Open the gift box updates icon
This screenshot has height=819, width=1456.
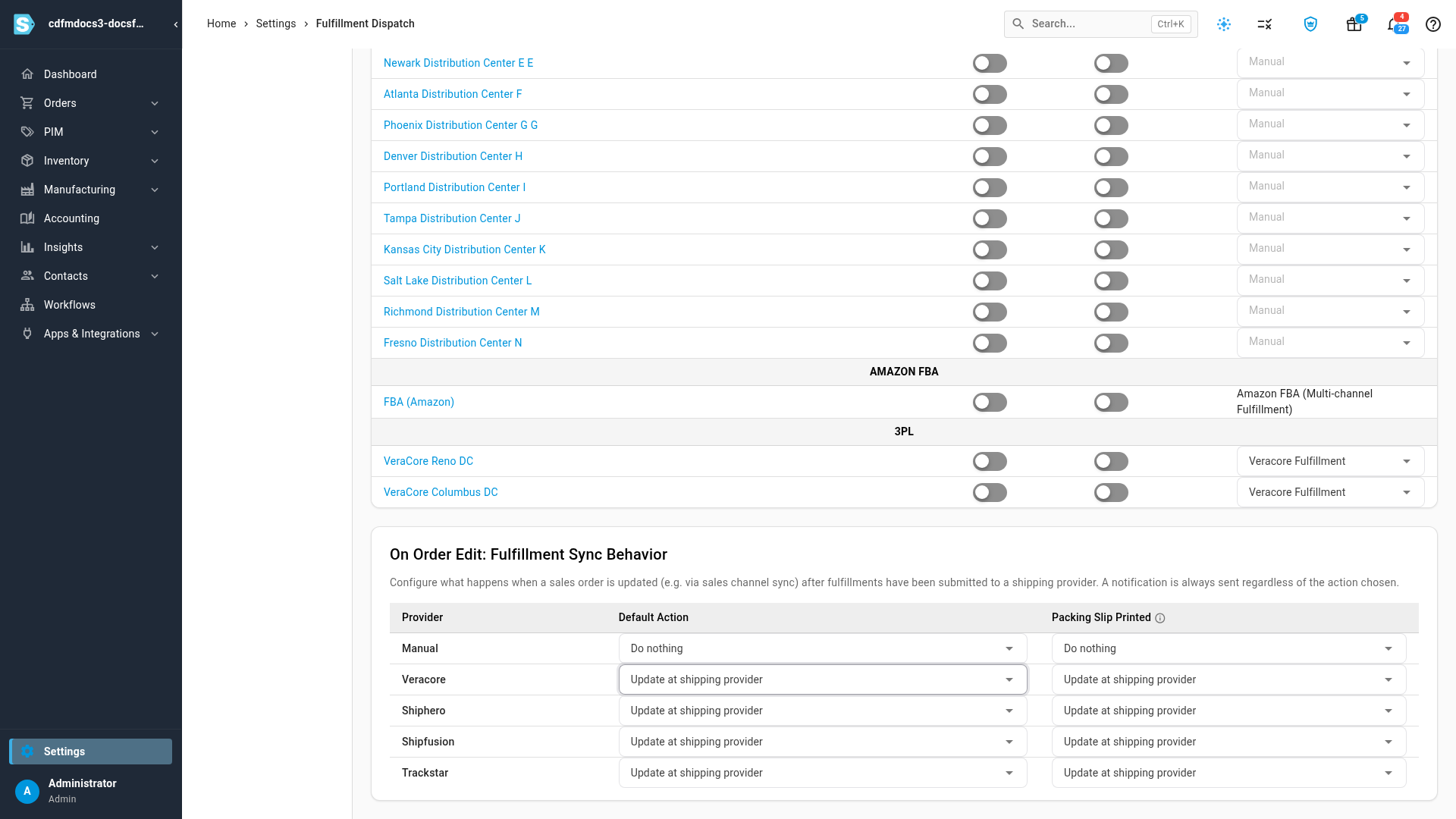(x=1354, y=24)
